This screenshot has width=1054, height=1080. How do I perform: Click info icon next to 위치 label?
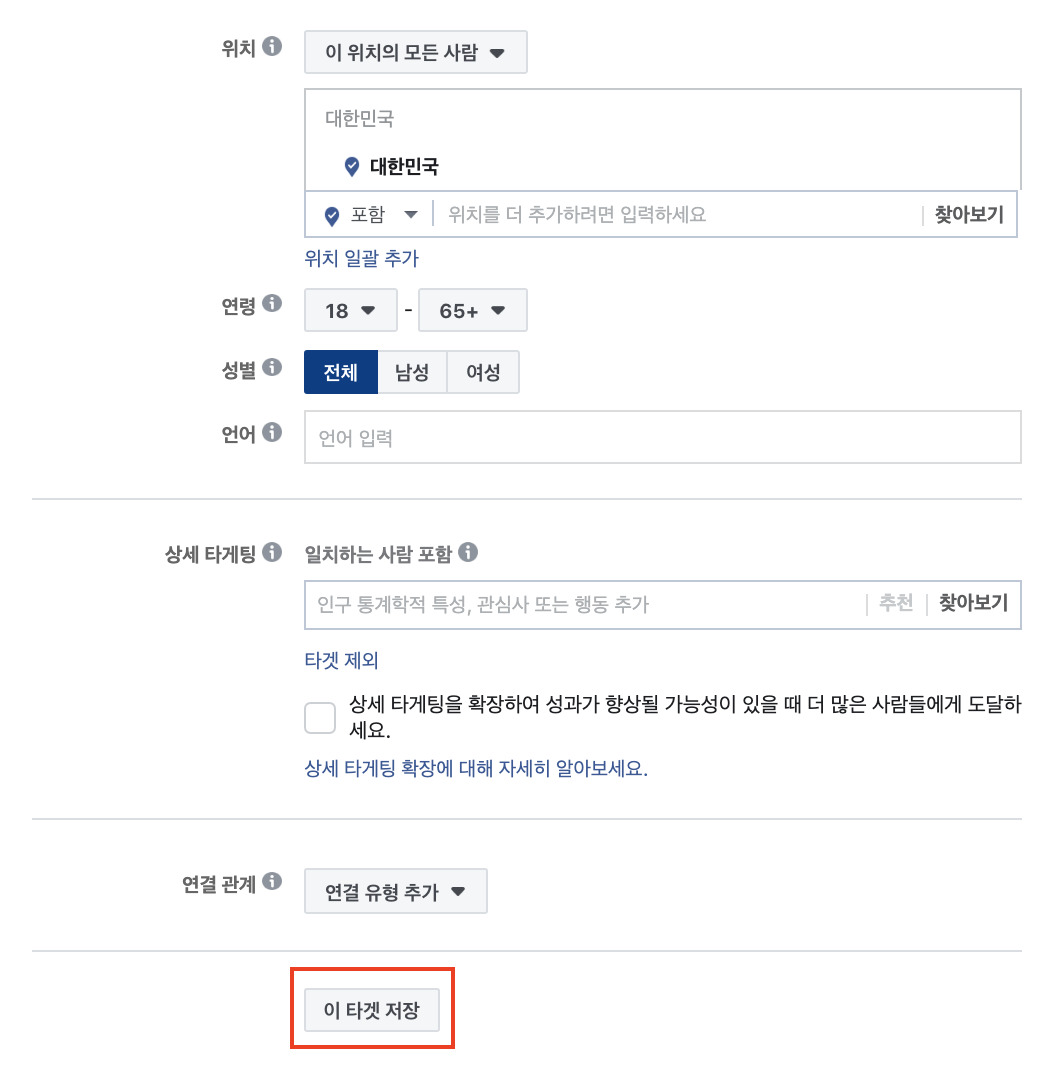[x=272, y=46]
